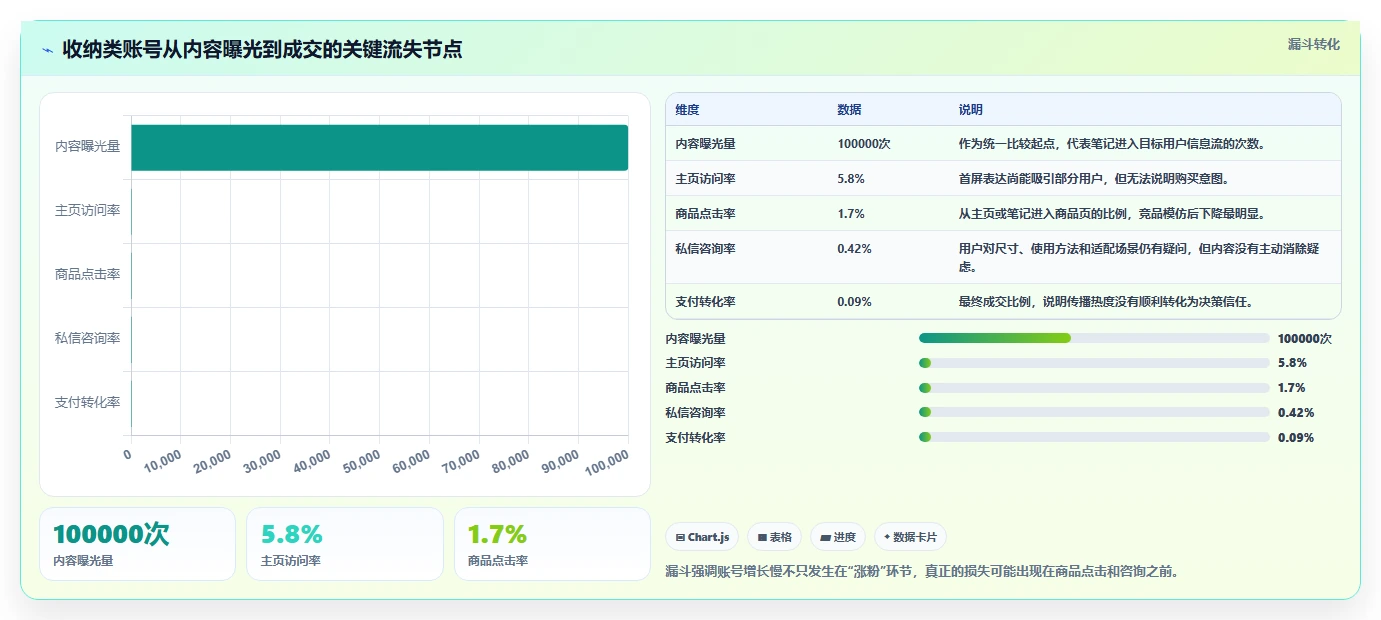Click the 进度 chip

[838, 537]
